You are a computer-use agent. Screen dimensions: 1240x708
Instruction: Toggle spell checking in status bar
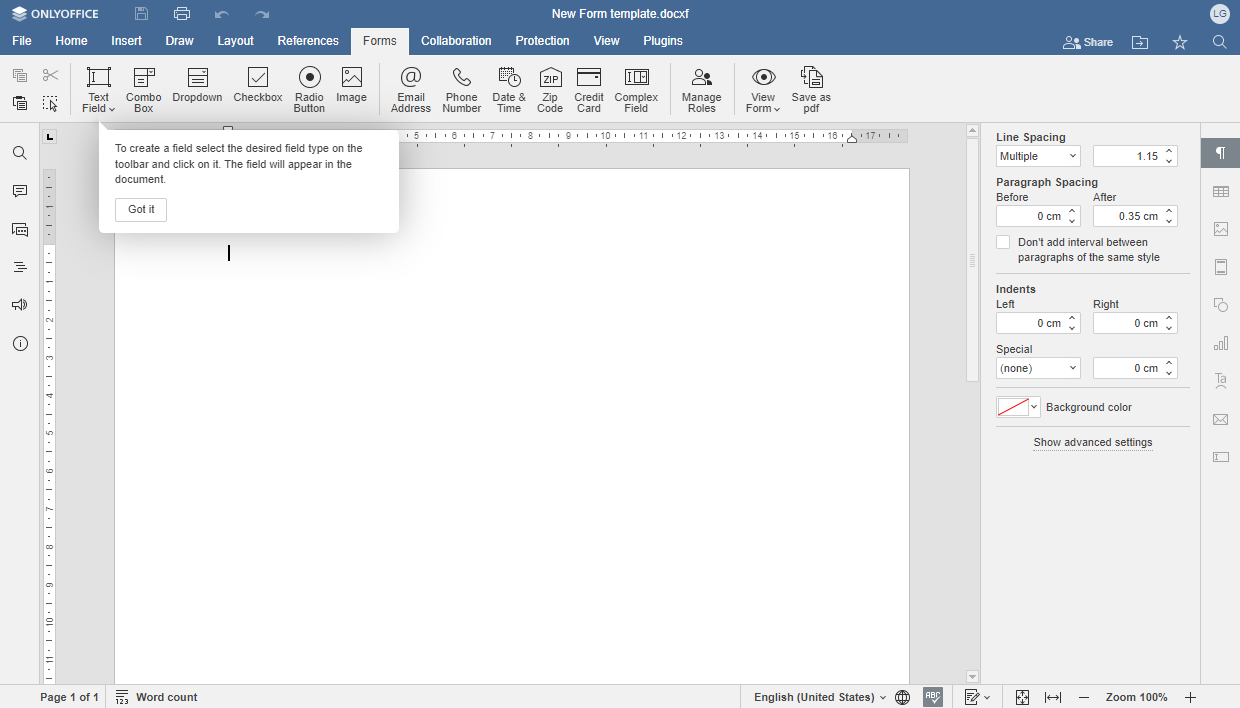pyautogui.click(x=933, y=697)
